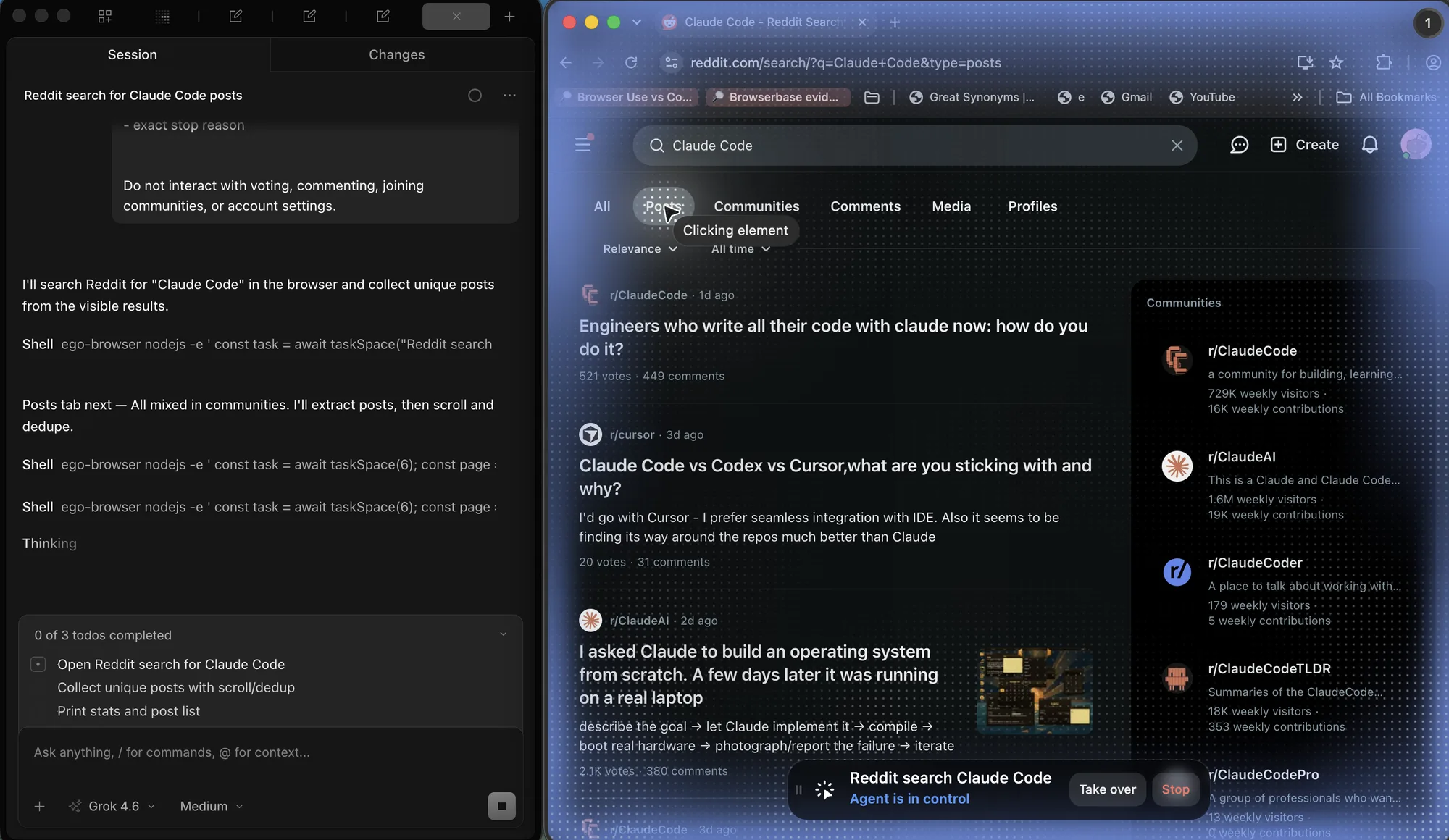Open r/ClaudeCodePro community name in sidebar
Viewport: 1449px width, 840px height.
pyautogui.click(x=1263, y=775)
